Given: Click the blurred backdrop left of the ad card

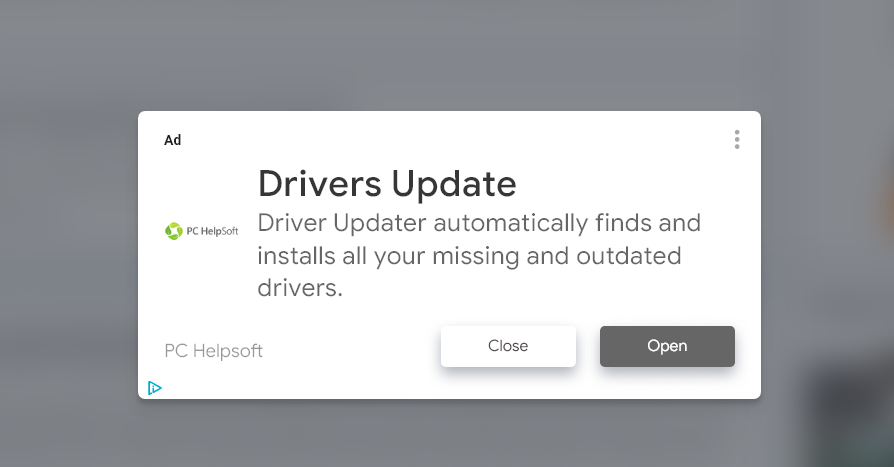Looking at the screenshot, I should point(68,255).
